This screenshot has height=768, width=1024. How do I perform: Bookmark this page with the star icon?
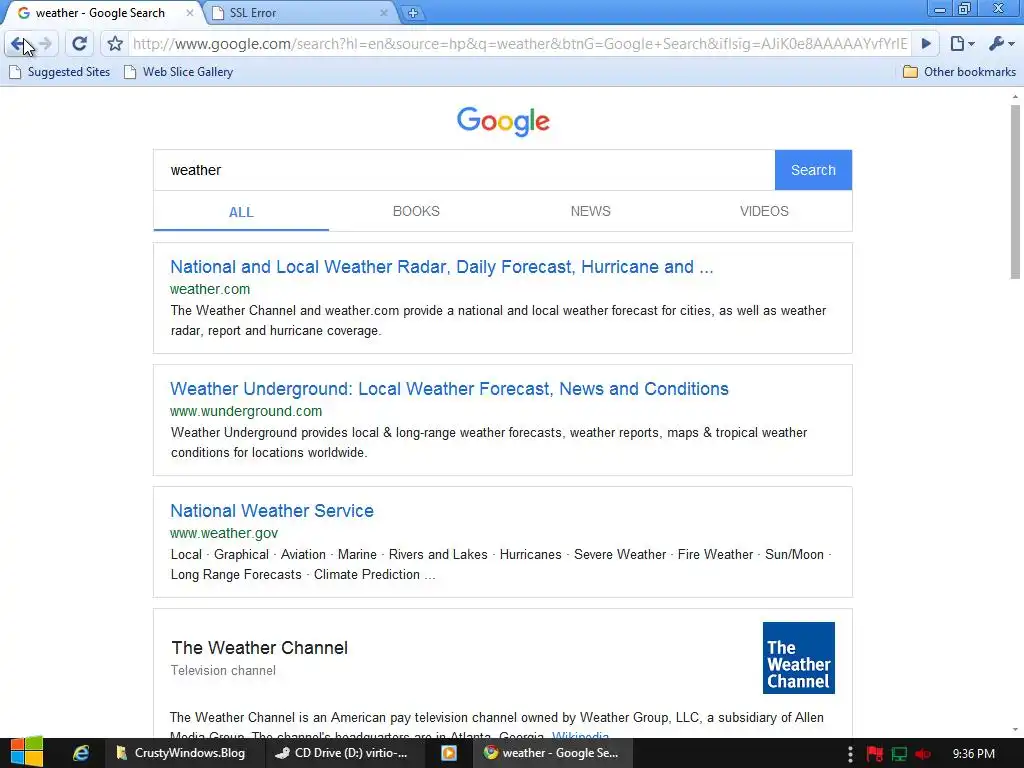pyautogui.click(x=115, y=44)
